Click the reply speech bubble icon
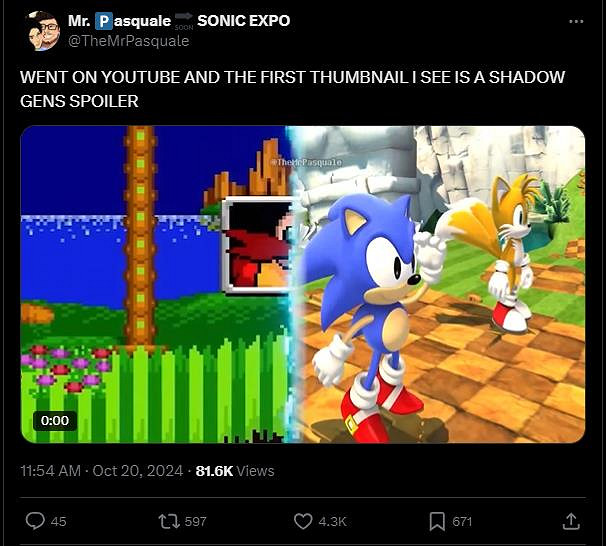 pos(35,520)
